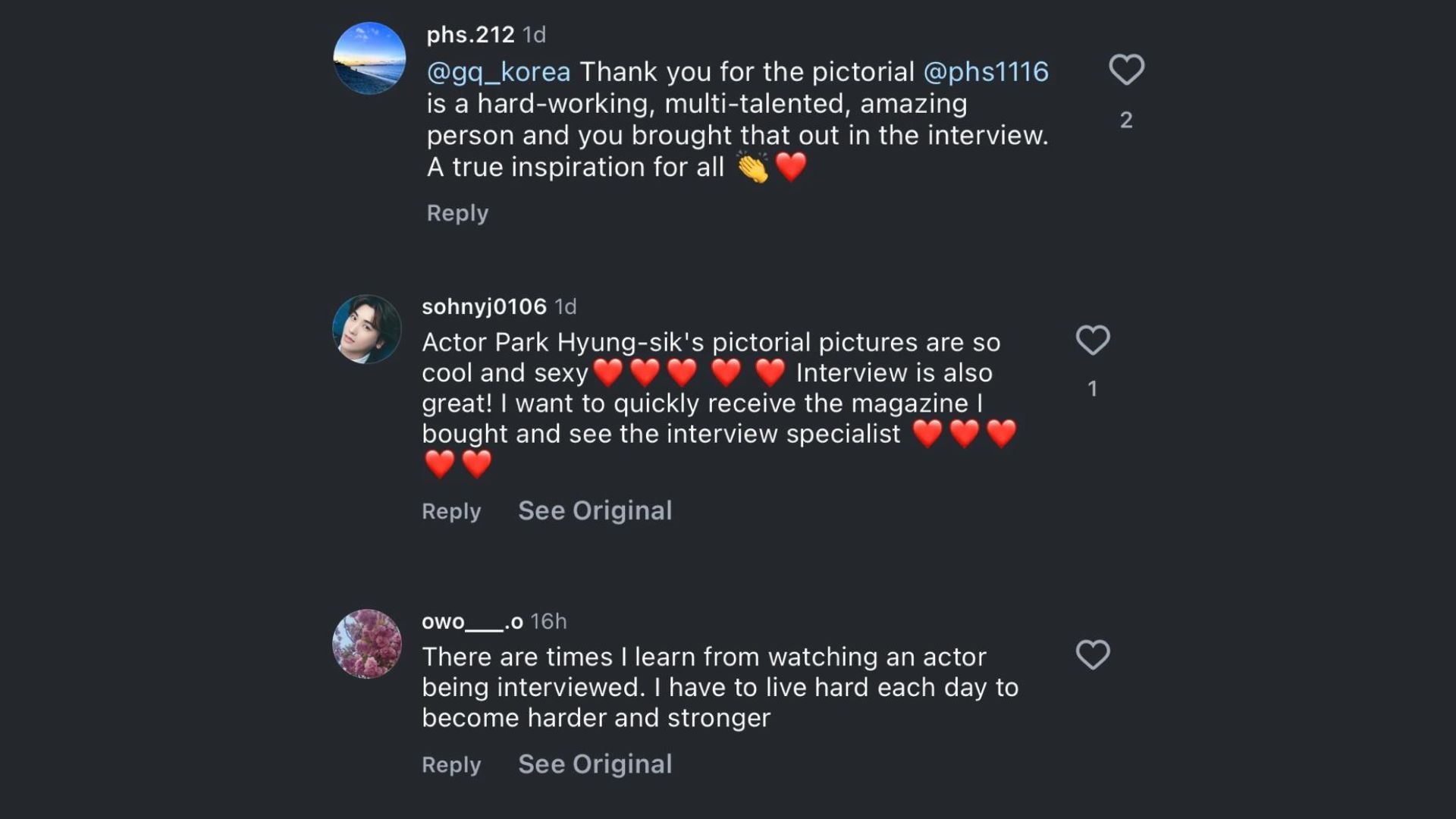Viewport: 1456px width, 819px height.
Task: Like the phs.212 comment
Action: (x=1126, y=70)
